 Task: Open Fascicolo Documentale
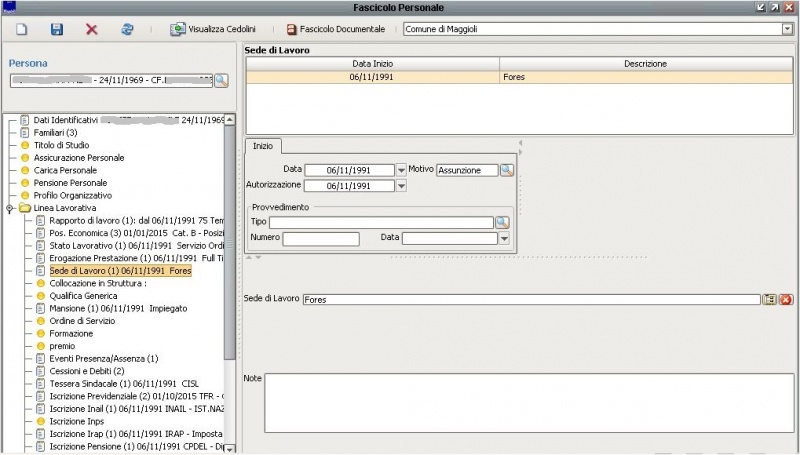[x=336, y=30]
